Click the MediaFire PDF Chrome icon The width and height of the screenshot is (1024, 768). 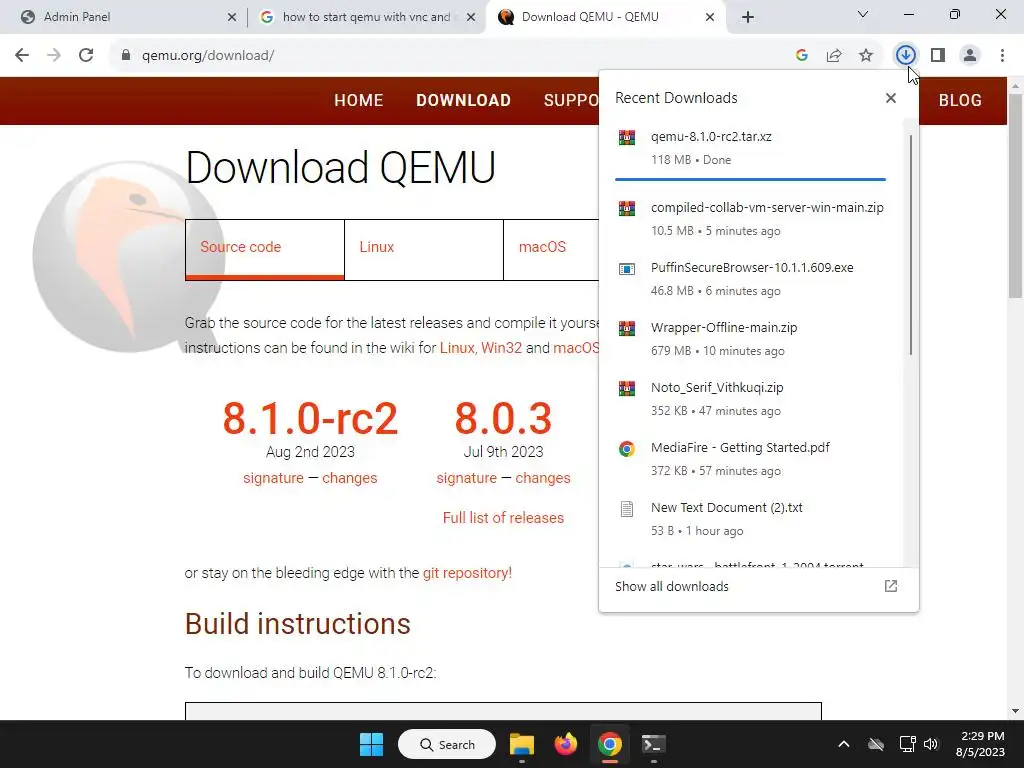tap(627, 449)
